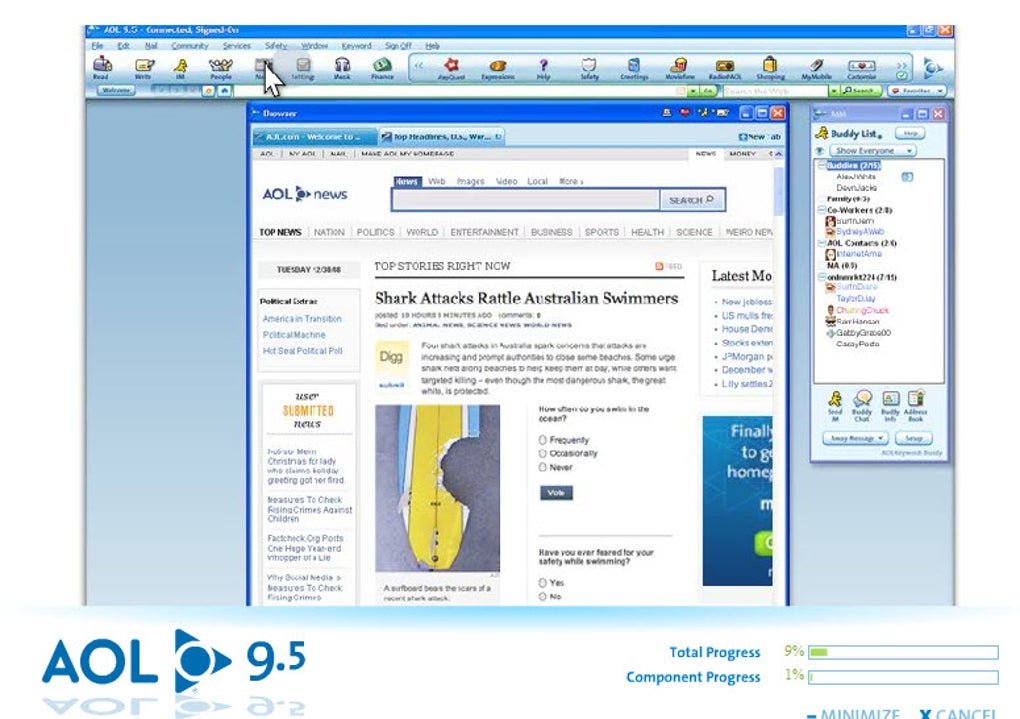This screenshot has width=1020, height=719.
Task: Click the Total Progress bar
Action: 904,652
